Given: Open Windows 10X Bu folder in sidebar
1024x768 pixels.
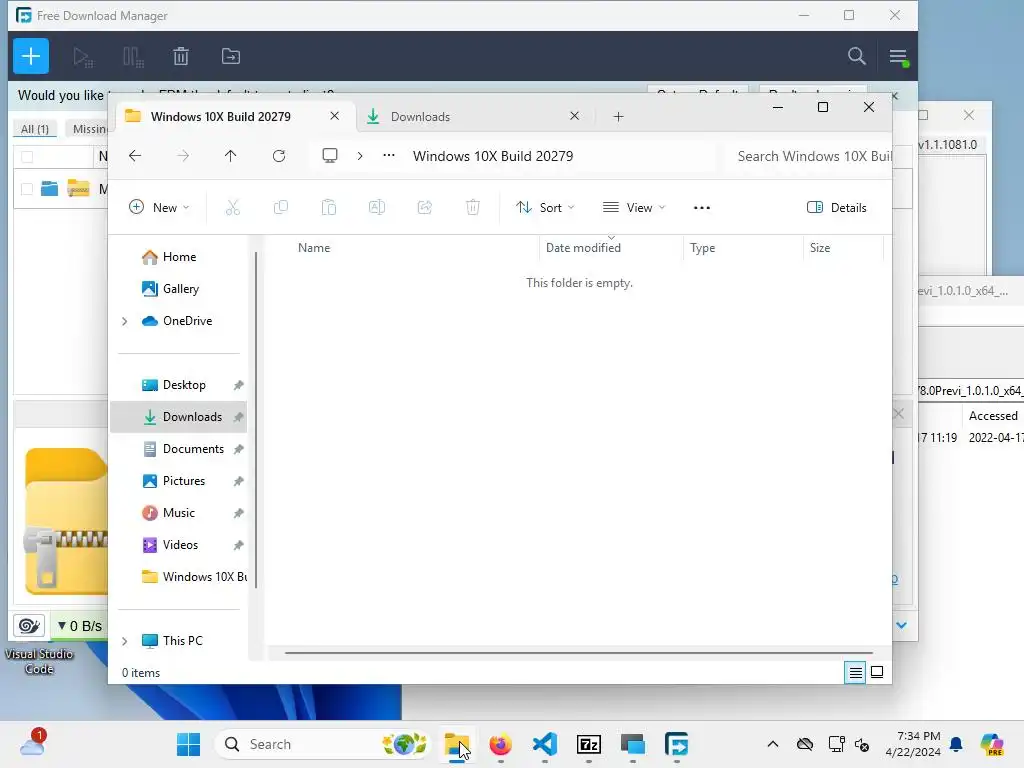Looking at the screenshot, I should (x=178, y=577).
